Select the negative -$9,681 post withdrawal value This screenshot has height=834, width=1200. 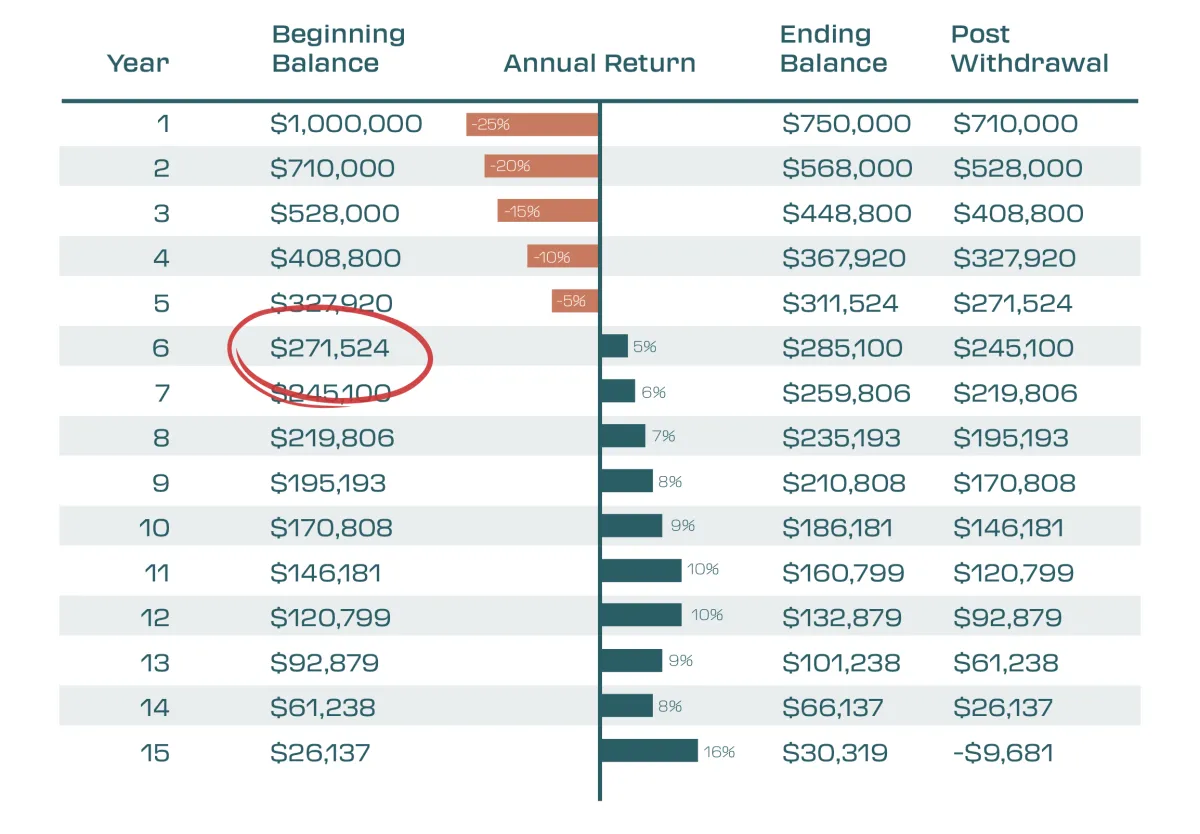tap(1003, 752)
